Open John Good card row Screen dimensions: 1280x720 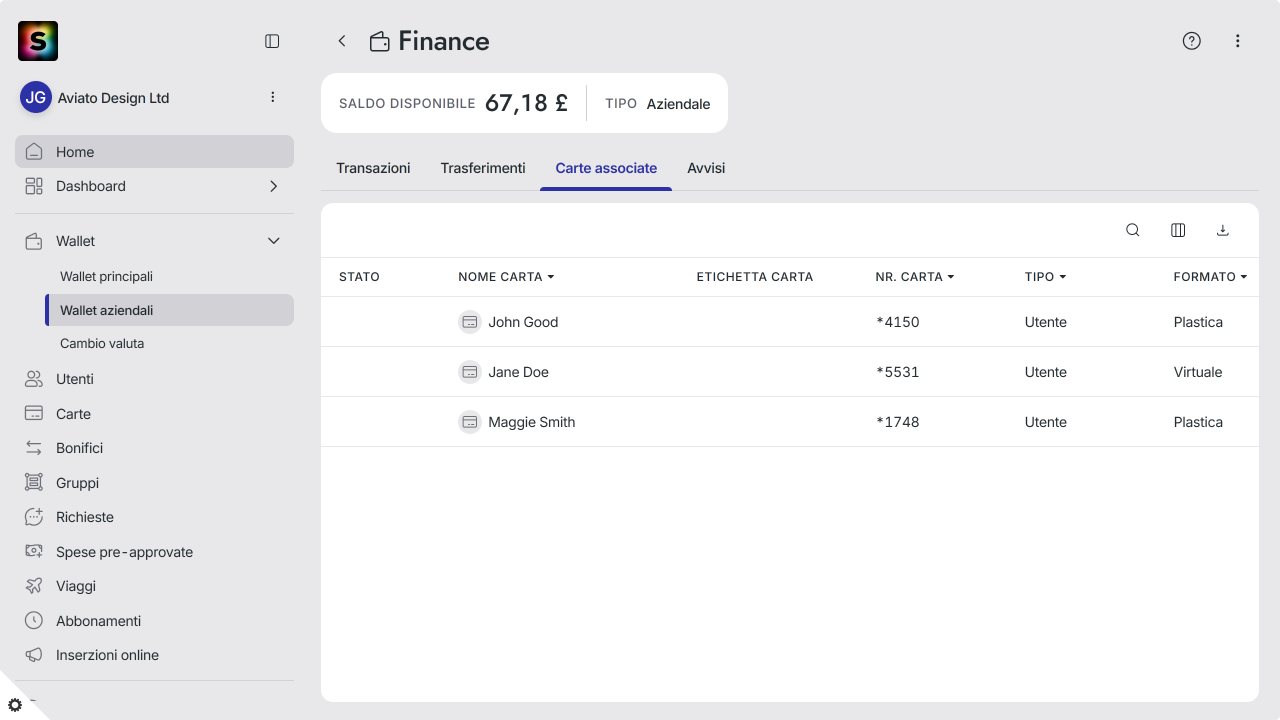pos(790,322)
